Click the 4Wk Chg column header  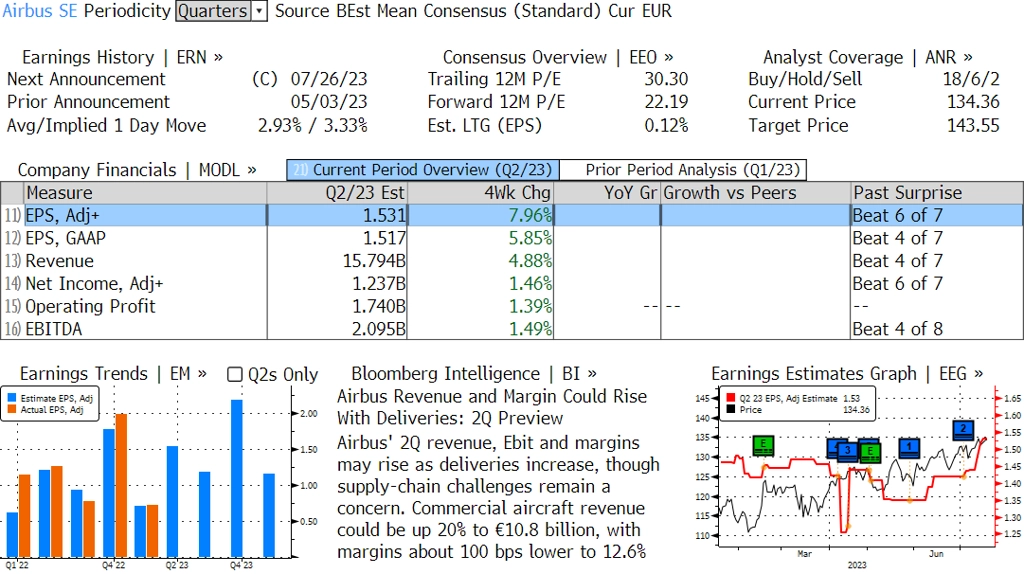[481, 193]
